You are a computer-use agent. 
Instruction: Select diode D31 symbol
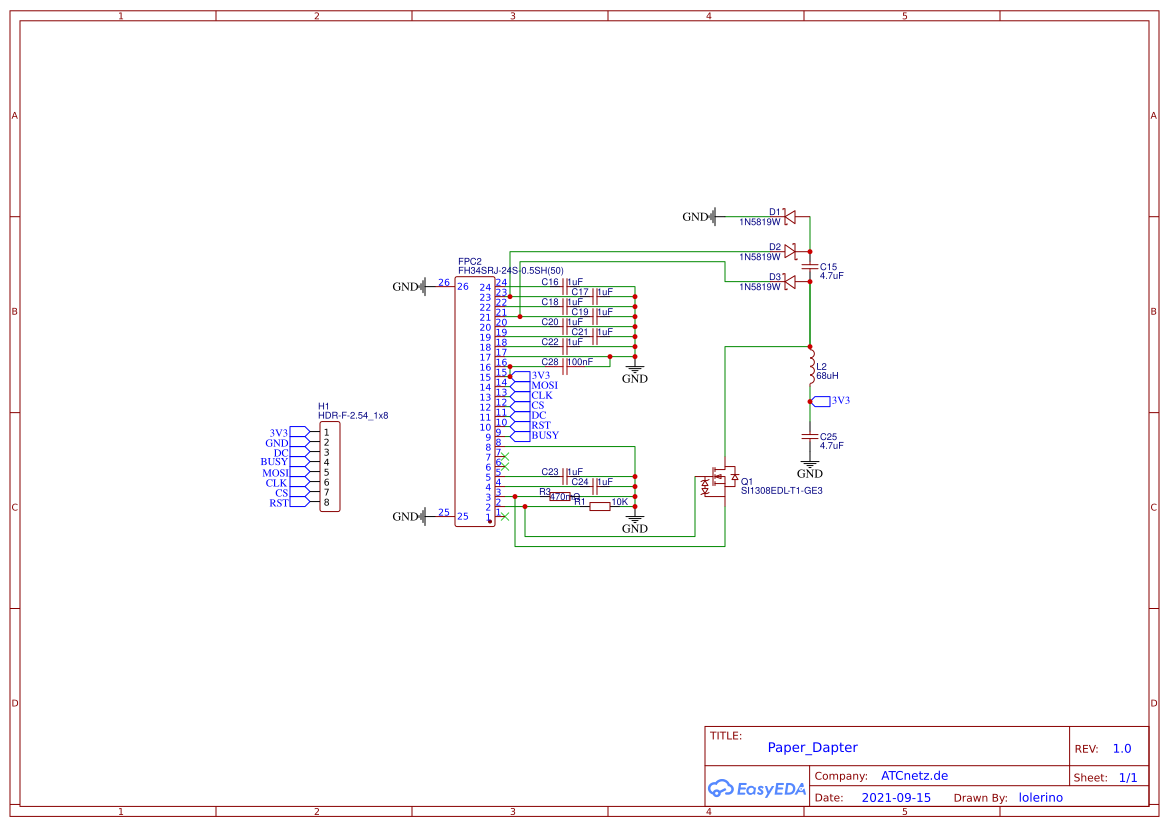[790, 281]
